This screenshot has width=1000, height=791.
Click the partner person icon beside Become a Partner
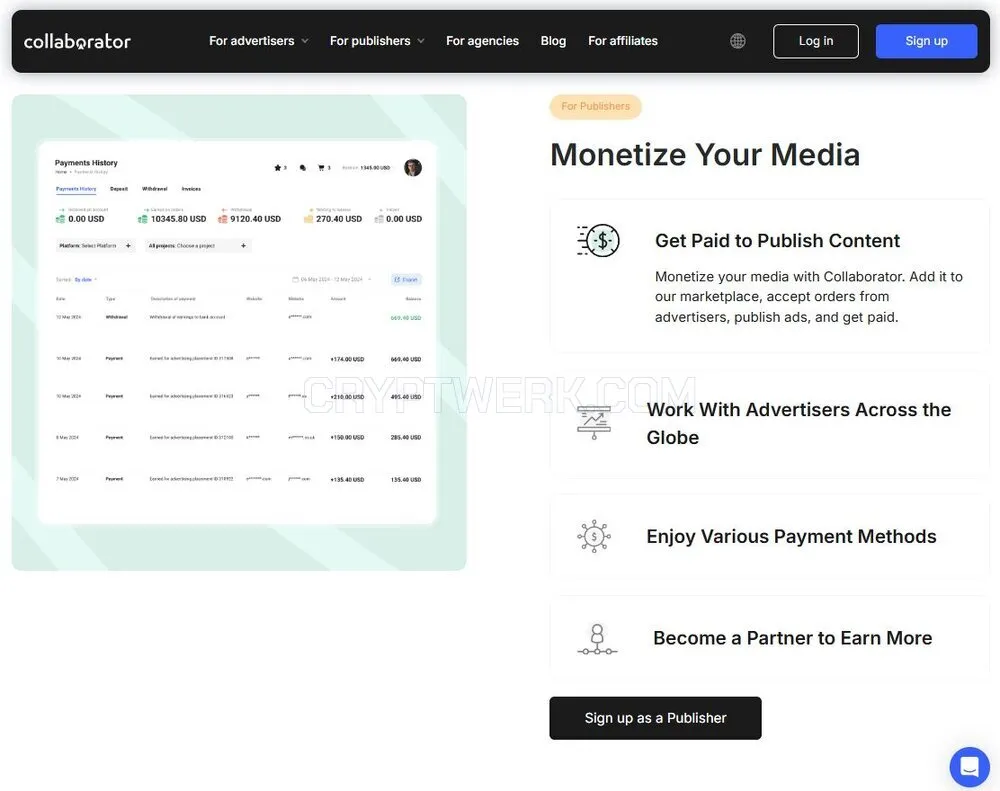point(597,639)
